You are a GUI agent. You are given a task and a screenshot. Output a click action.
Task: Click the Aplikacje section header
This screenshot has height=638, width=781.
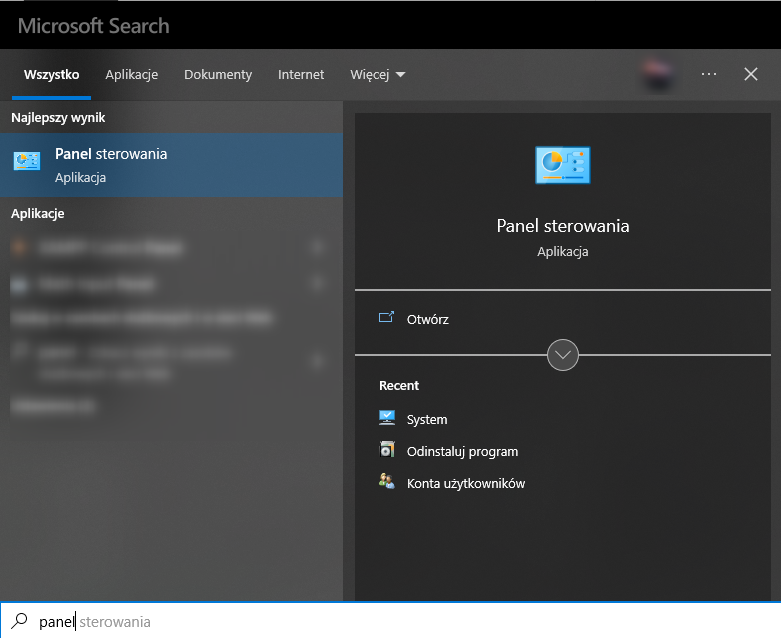coord(37,214)
